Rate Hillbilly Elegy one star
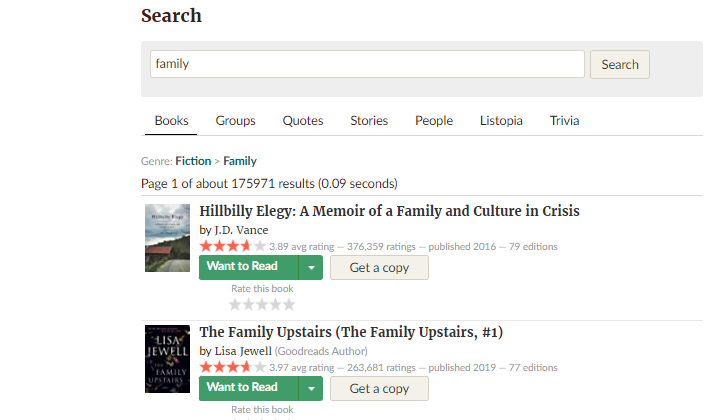 (x=234, y=304)
